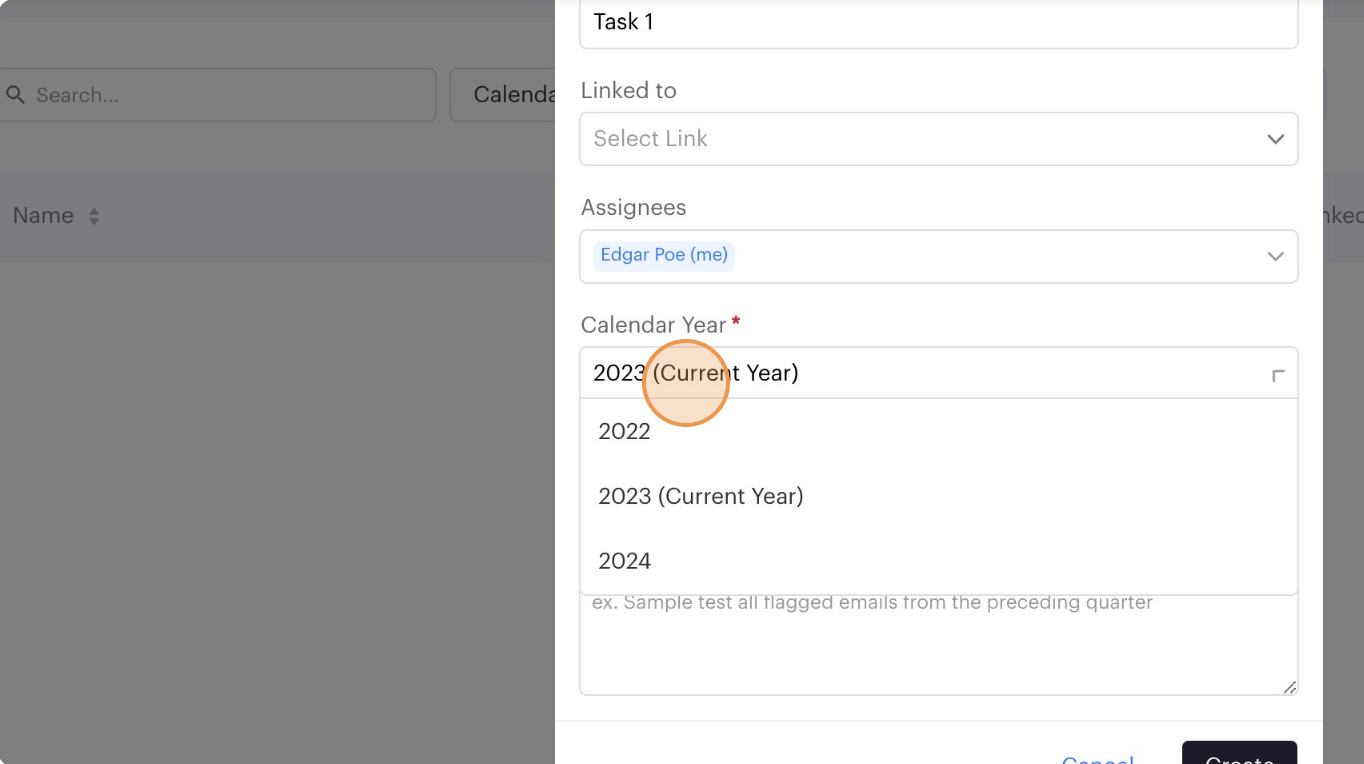
Task: Select 2022 from the year list
Action: coord(625,431)
